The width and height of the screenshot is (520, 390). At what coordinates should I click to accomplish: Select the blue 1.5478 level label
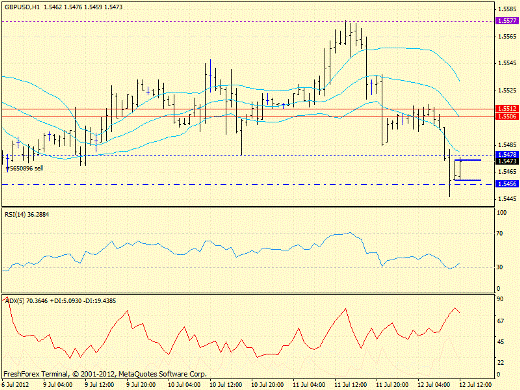point(507,155)
